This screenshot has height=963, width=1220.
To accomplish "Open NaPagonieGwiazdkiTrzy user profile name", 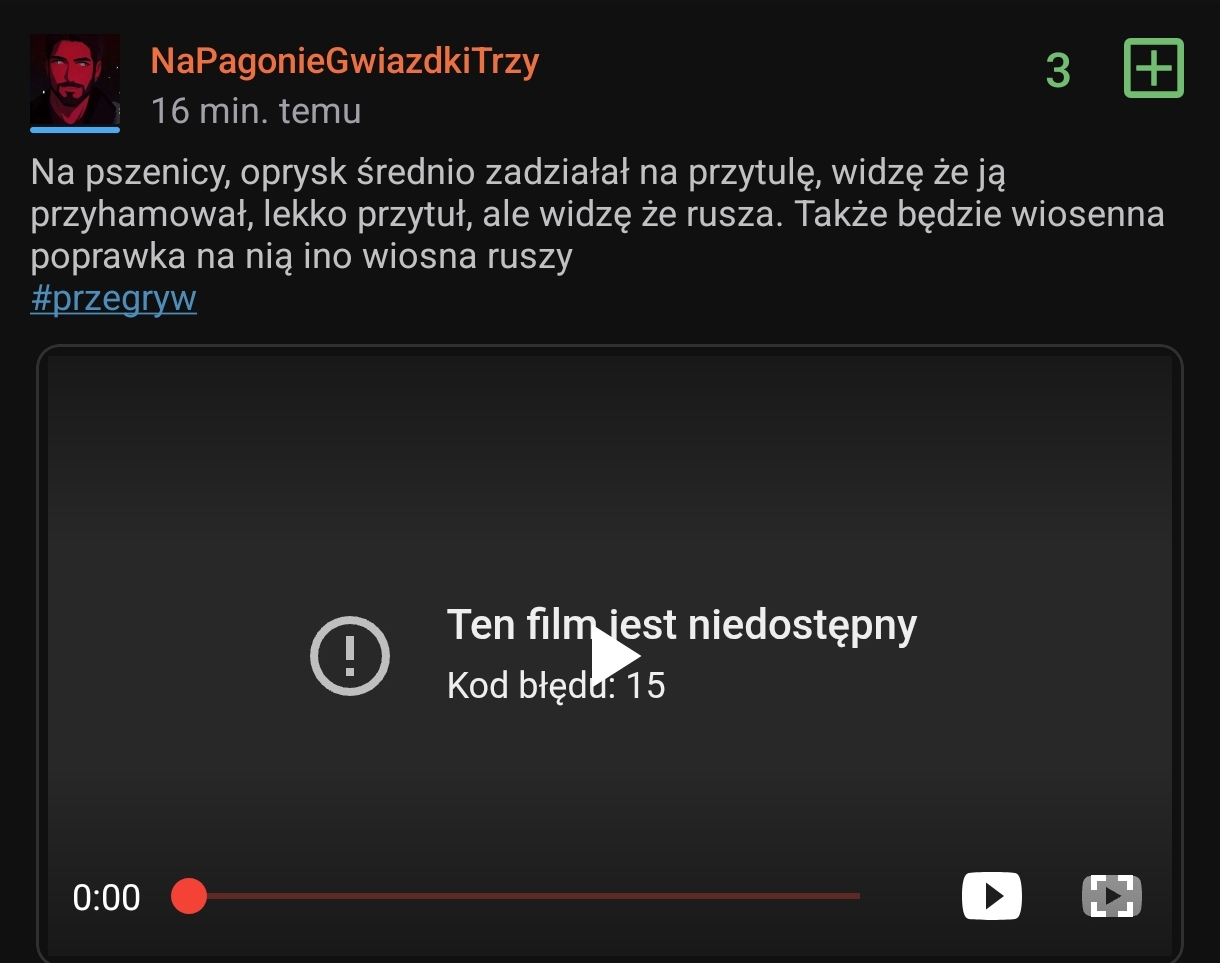I will point(345,61).
